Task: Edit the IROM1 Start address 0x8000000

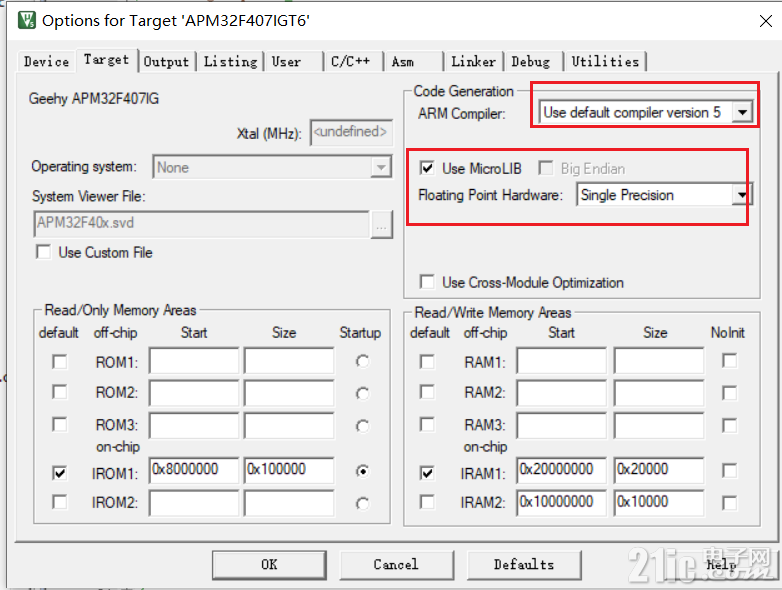Action: coord(194,470)
